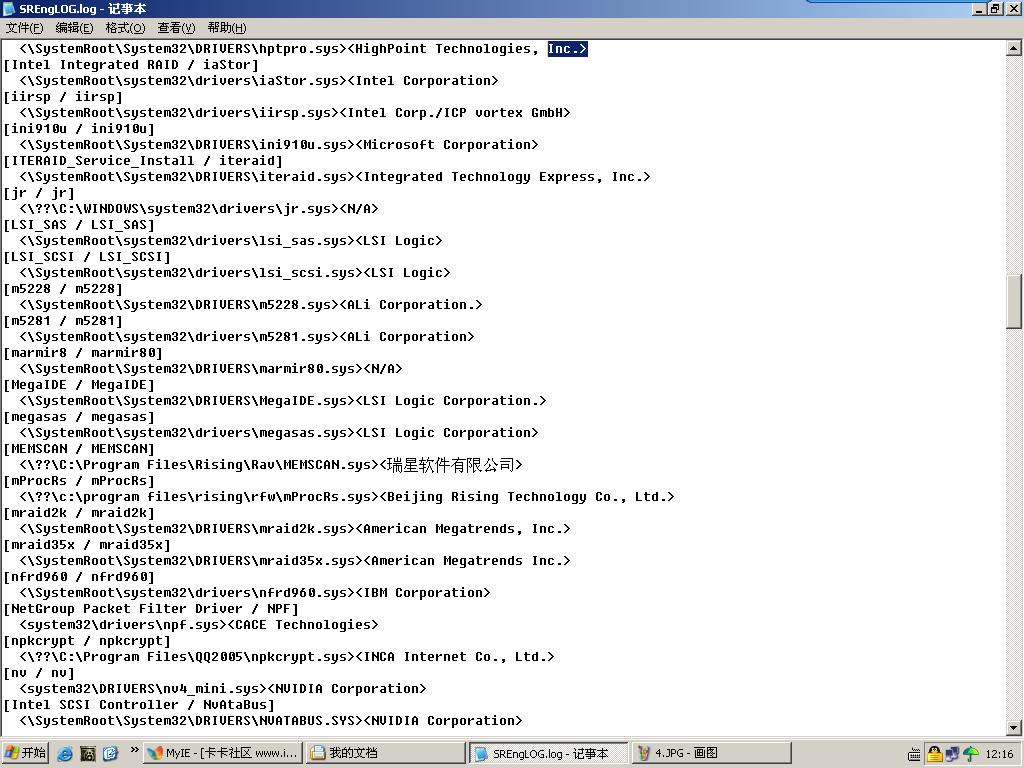Click the iaStor.sys driver path line
Screen dimensions: 1024x768
[x=259, y=81]
